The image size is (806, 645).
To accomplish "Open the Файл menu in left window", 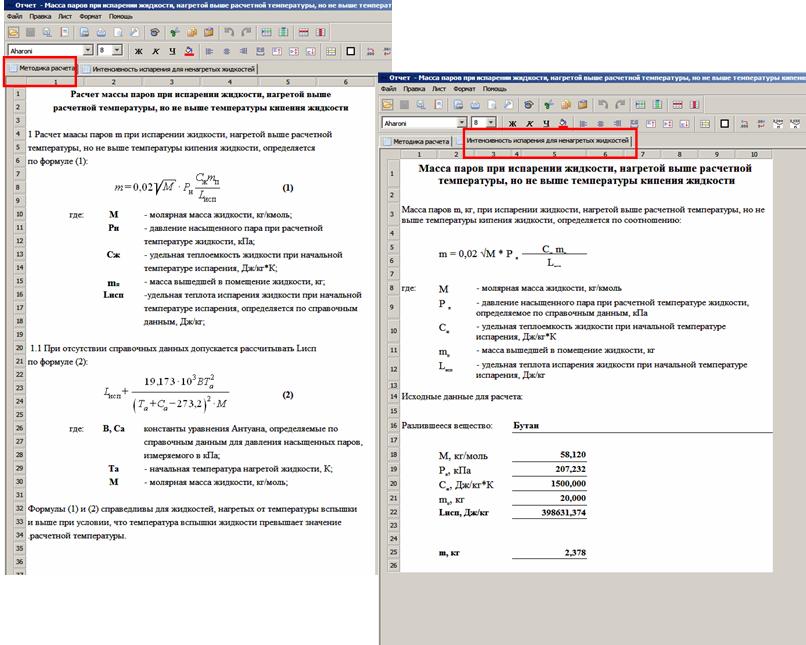I will pyautogui.click(x=13, y=17).
